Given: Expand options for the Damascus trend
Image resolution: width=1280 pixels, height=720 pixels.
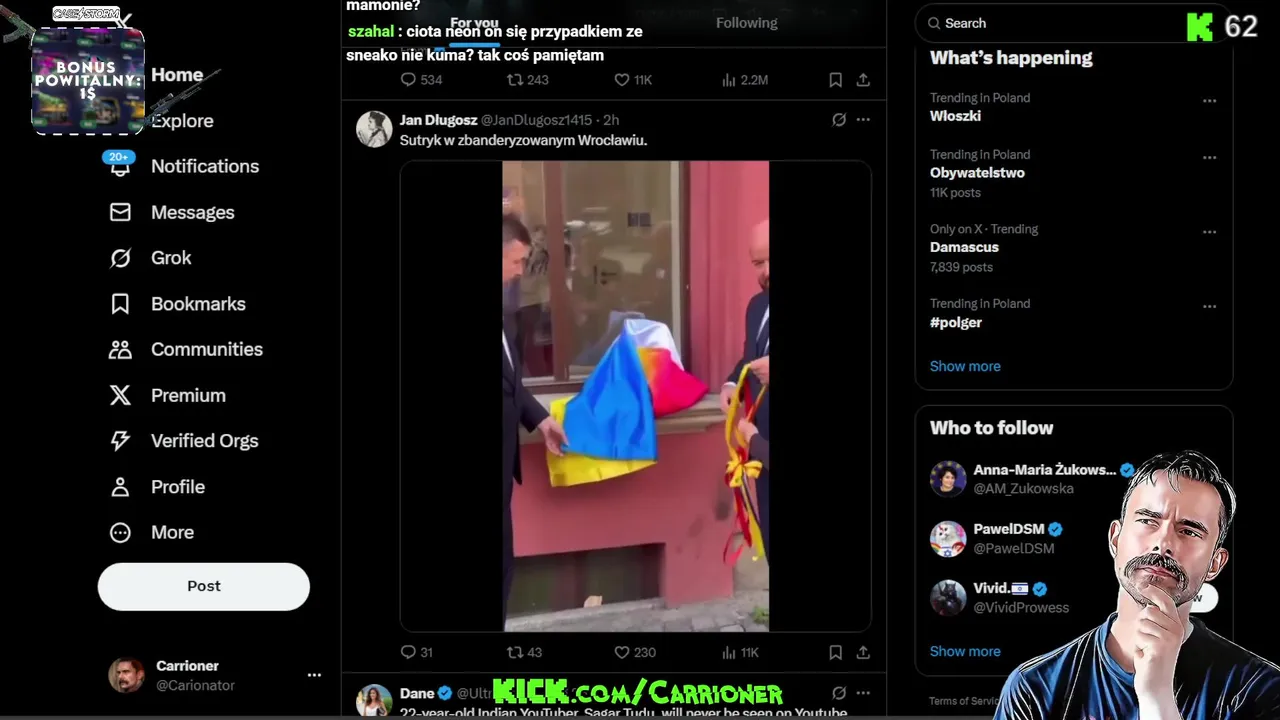Looking at the screenshot, I should [1209, 232].
